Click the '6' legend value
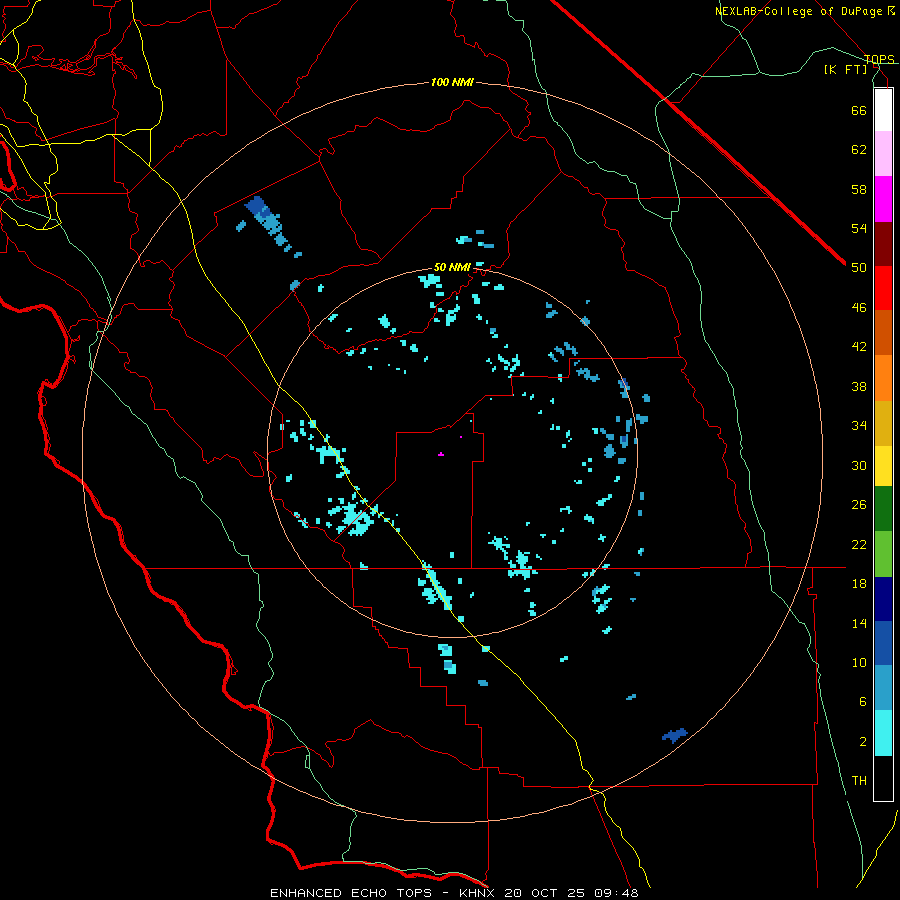900x900 pixels. coord(863,702)
